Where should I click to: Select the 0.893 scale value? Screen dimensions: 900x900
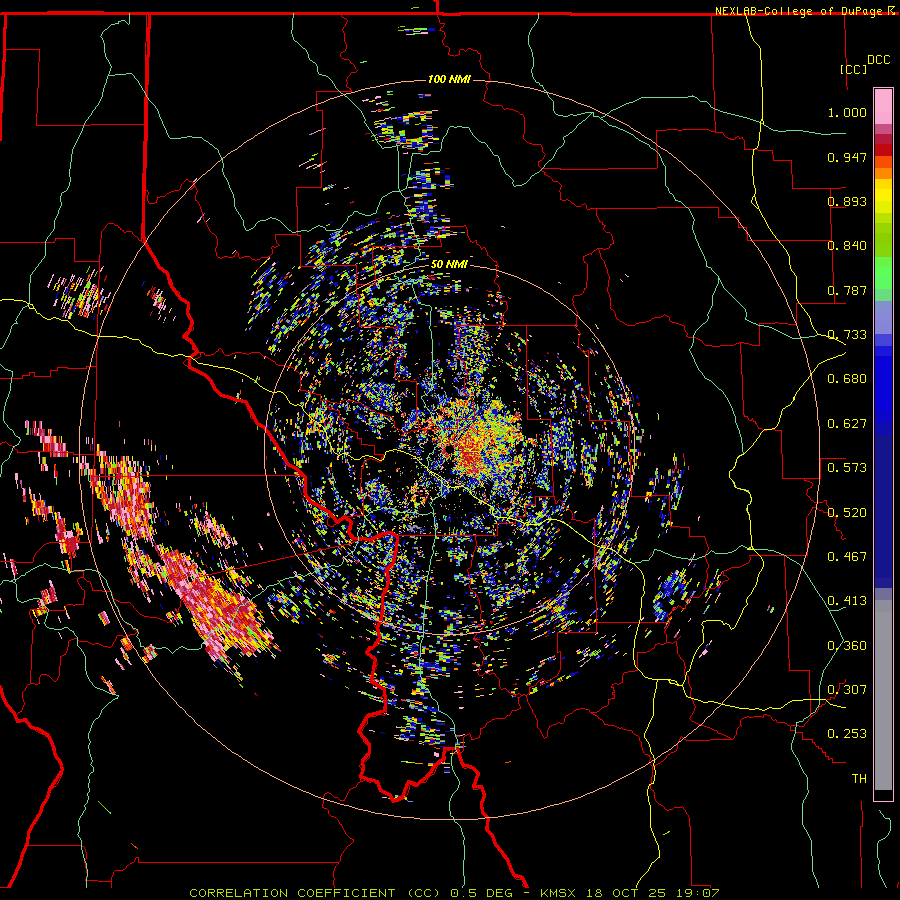847,201
